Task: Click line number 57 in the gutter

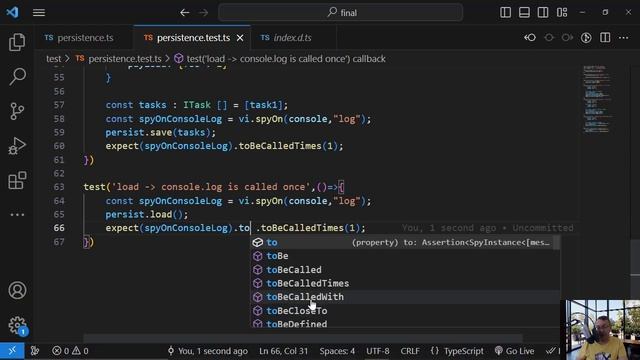Action: point(59,105)
